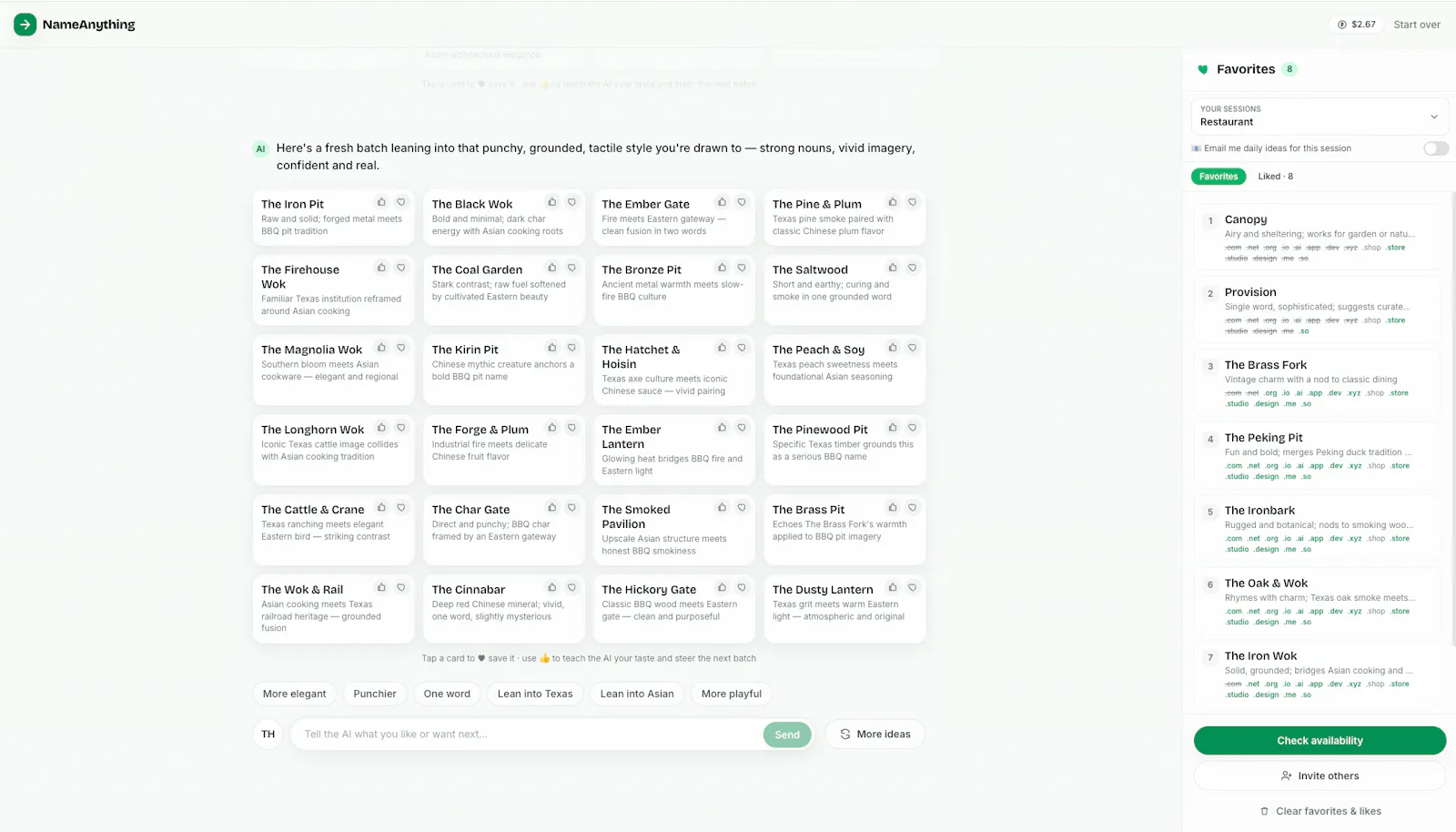Thumbs-up The Pine & Plum card
The width and height of the screenshot is (1456, 832).
pos(893,202)
